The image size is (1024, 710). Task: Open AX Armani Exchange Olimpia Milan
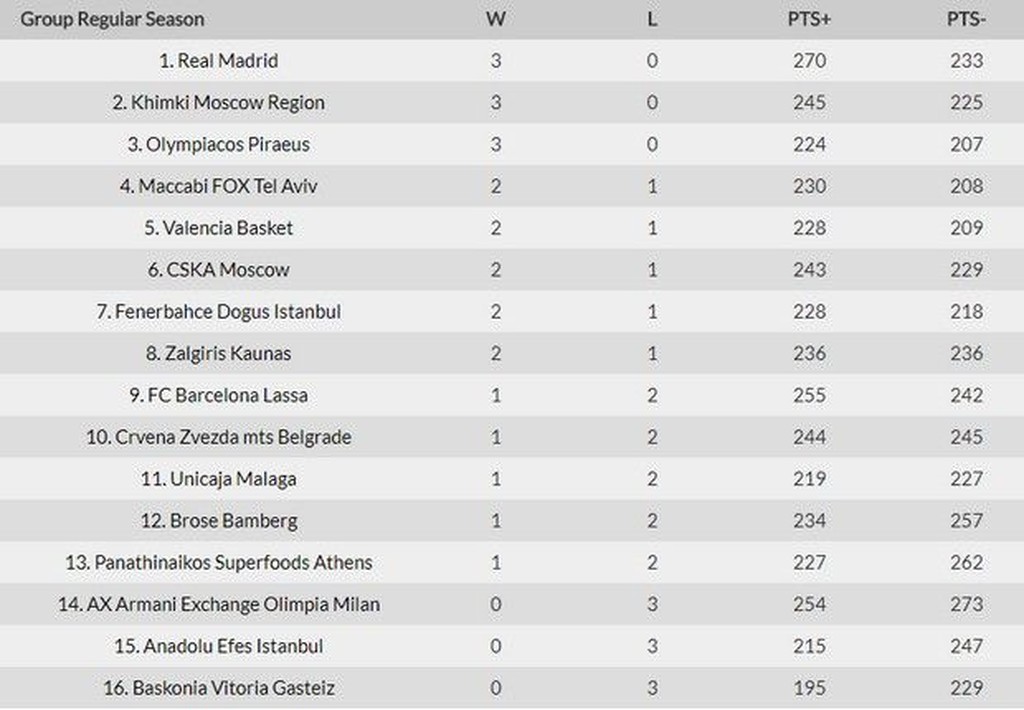point(218,605)
